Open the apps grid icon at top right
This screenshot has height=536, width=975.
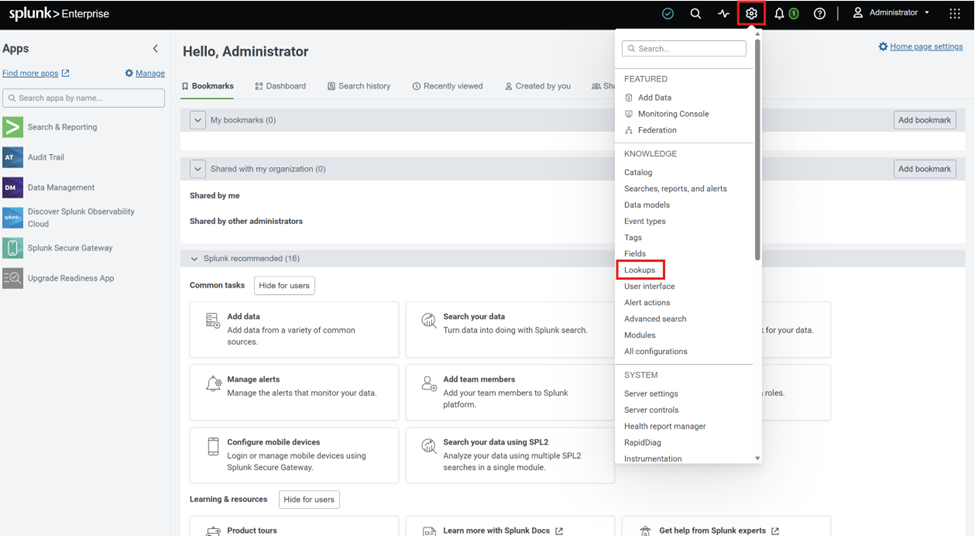point(954,13)
